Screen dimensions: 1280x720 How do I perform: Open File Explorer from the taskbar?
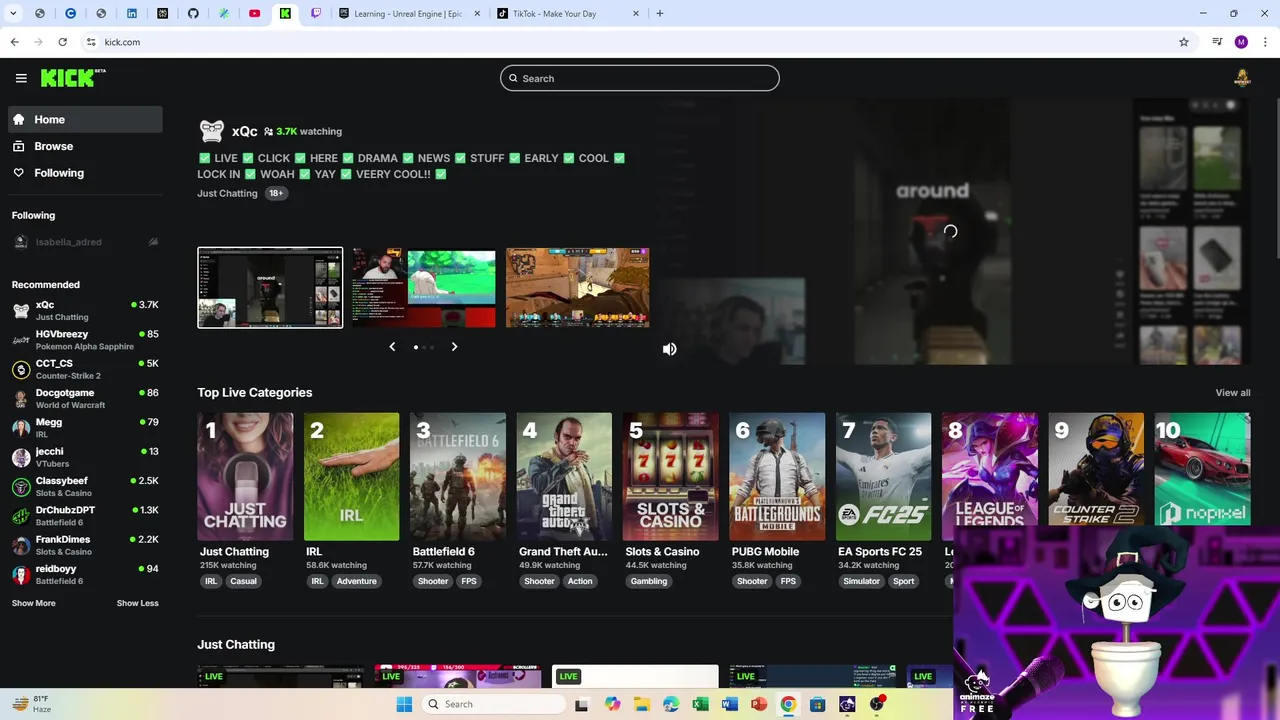click(x=641, y=704)
